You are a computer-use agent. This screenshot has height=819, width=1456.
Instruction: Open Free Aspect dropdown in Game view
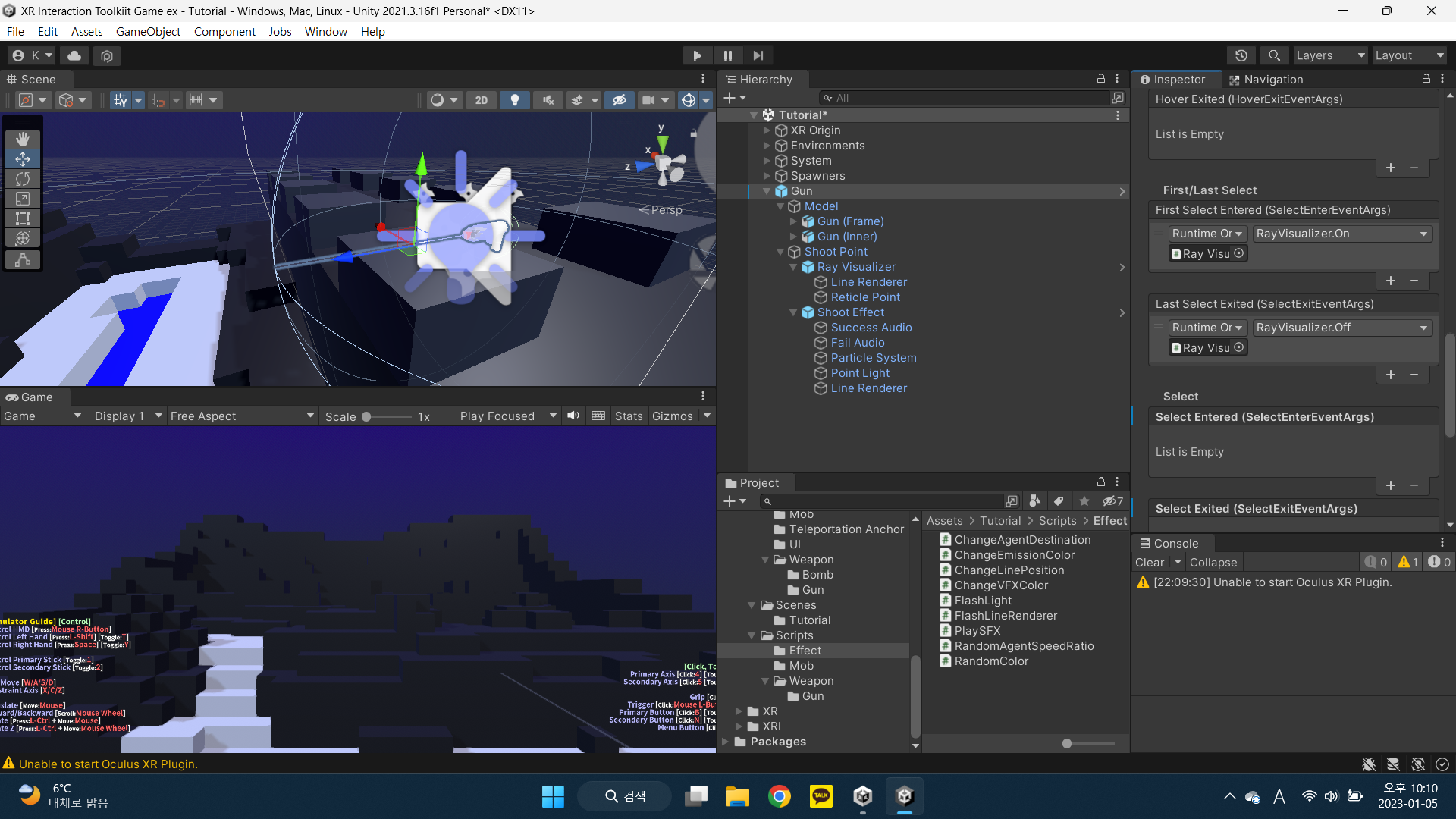(x=242, y=416)
